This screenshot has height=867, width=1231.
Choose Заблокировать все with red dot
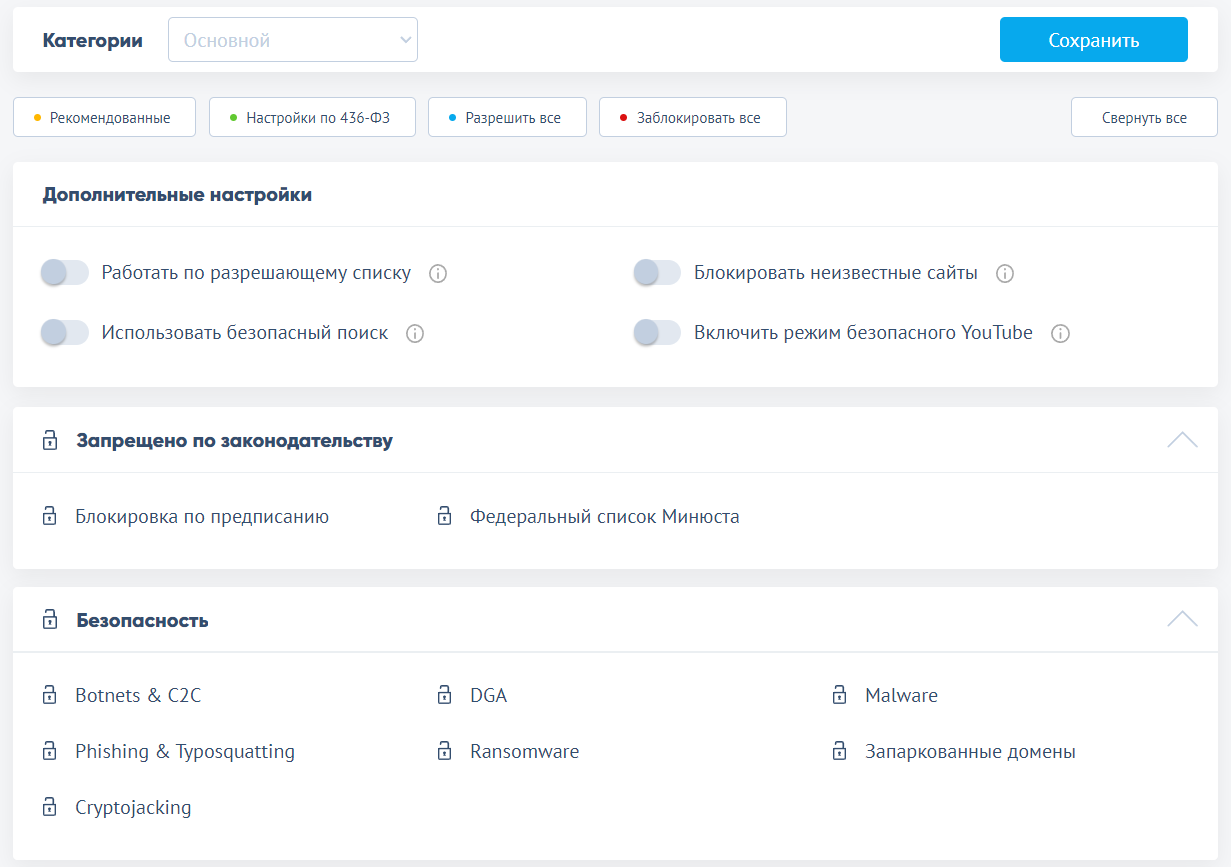(x=692, y=118)
